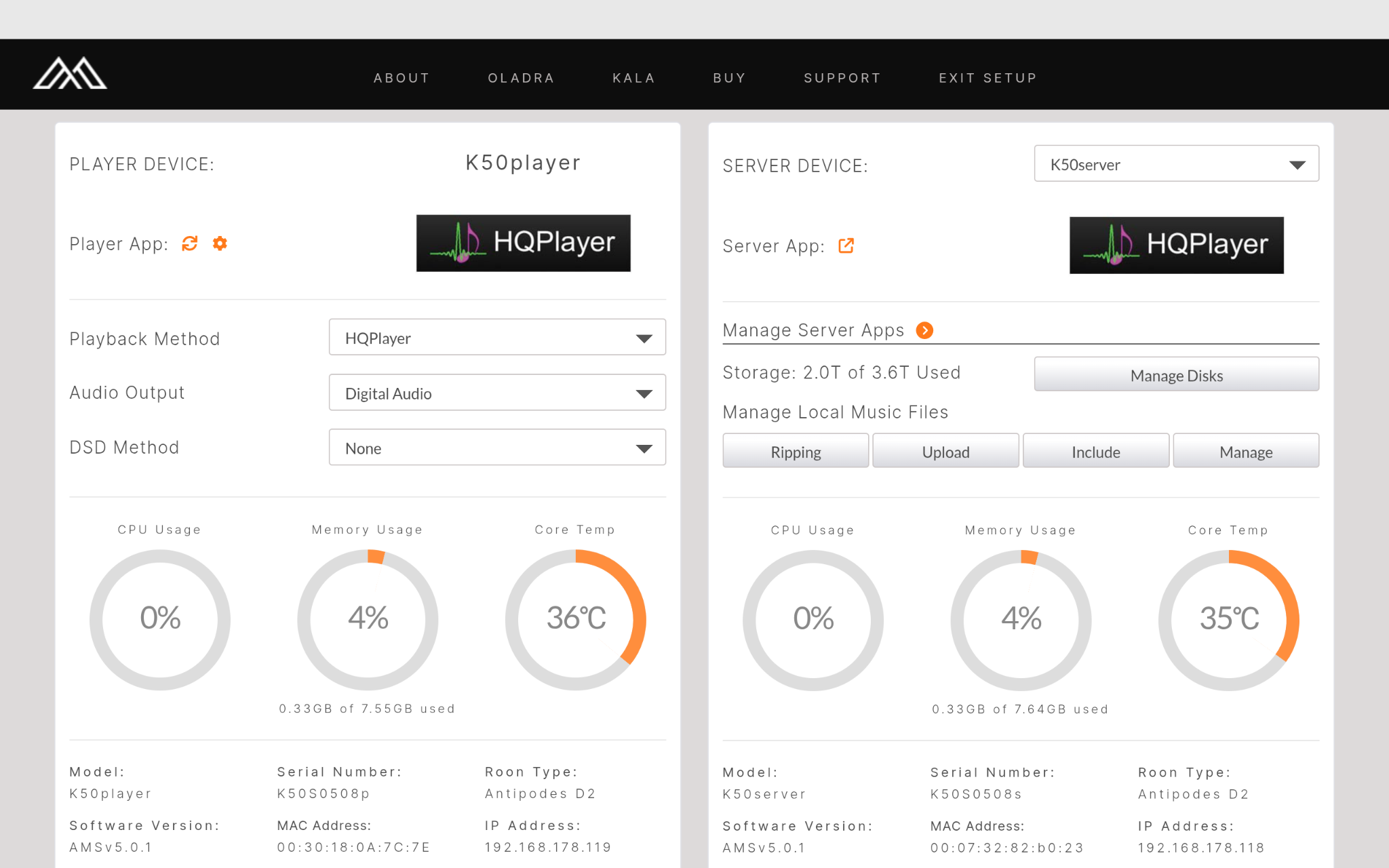The height and width of the screenshot is (868, 1389).
Task: Click the Include button
Action: (1095, 452)
